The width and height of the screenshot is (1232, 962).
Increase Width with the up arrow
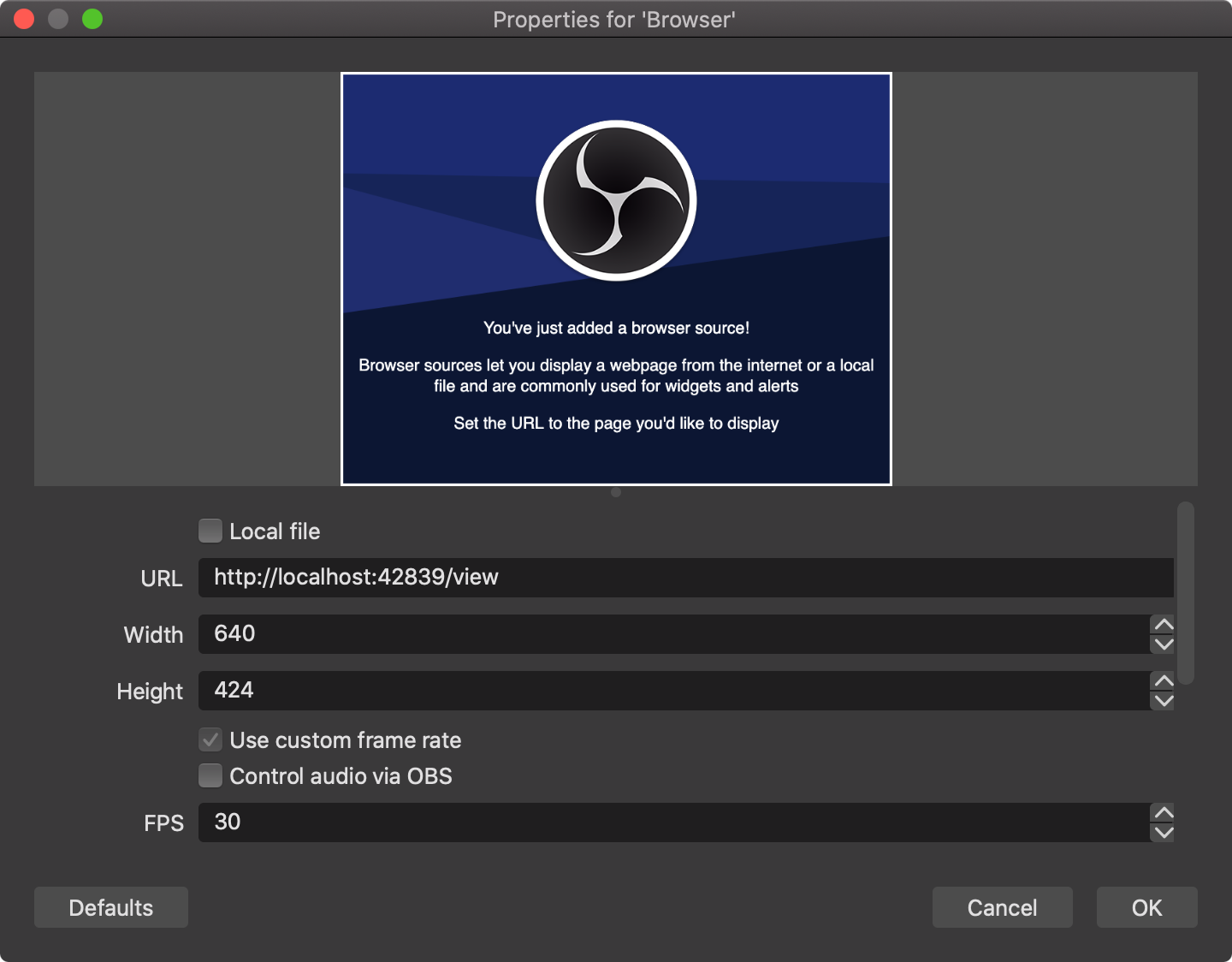tap(1164, 624)
